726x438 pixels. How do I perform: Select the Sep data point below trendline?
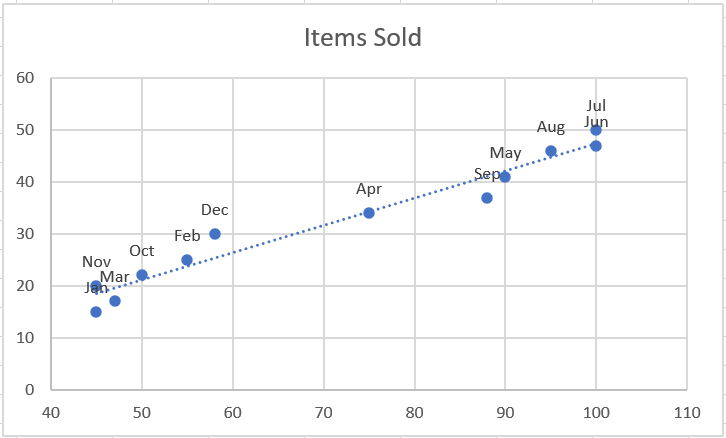487,198
